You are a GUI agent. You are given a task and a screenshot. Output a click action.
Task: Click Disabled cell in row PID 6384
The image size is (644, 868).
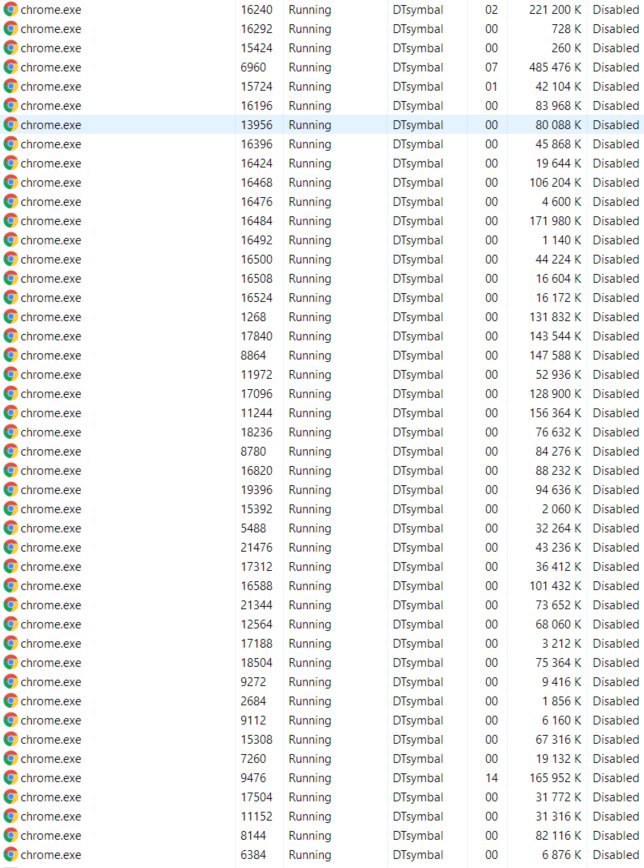pos(616,855)
